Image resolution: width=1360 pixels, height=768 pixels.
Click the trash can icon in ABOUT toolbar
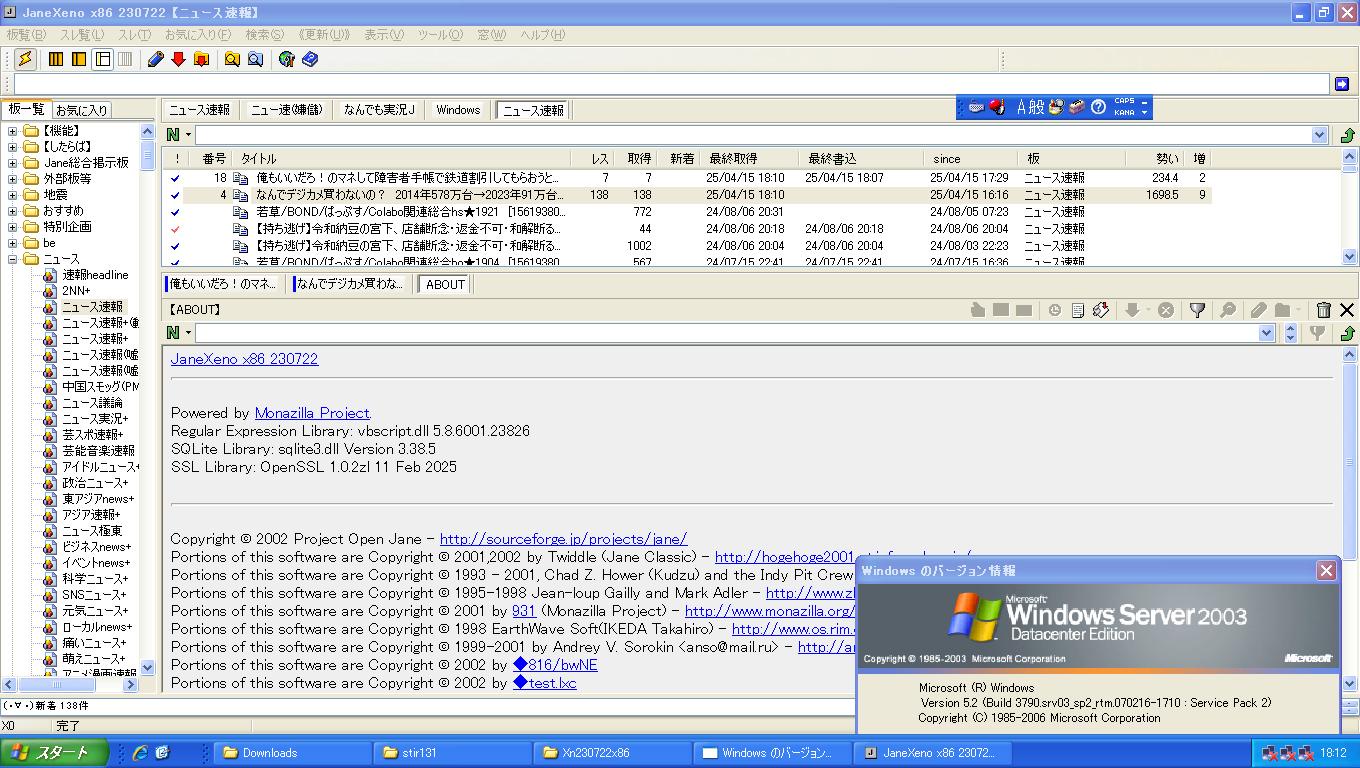click(1323, 310)
